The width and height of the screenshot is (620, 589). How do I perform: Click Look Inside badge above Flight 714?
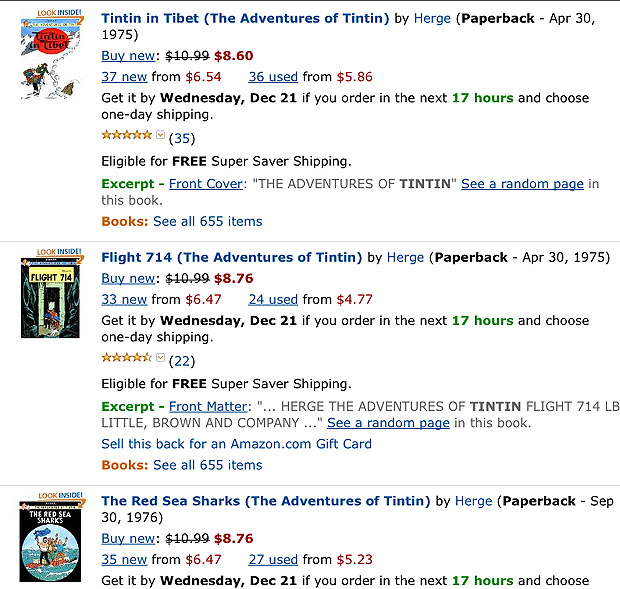[59, 252]
